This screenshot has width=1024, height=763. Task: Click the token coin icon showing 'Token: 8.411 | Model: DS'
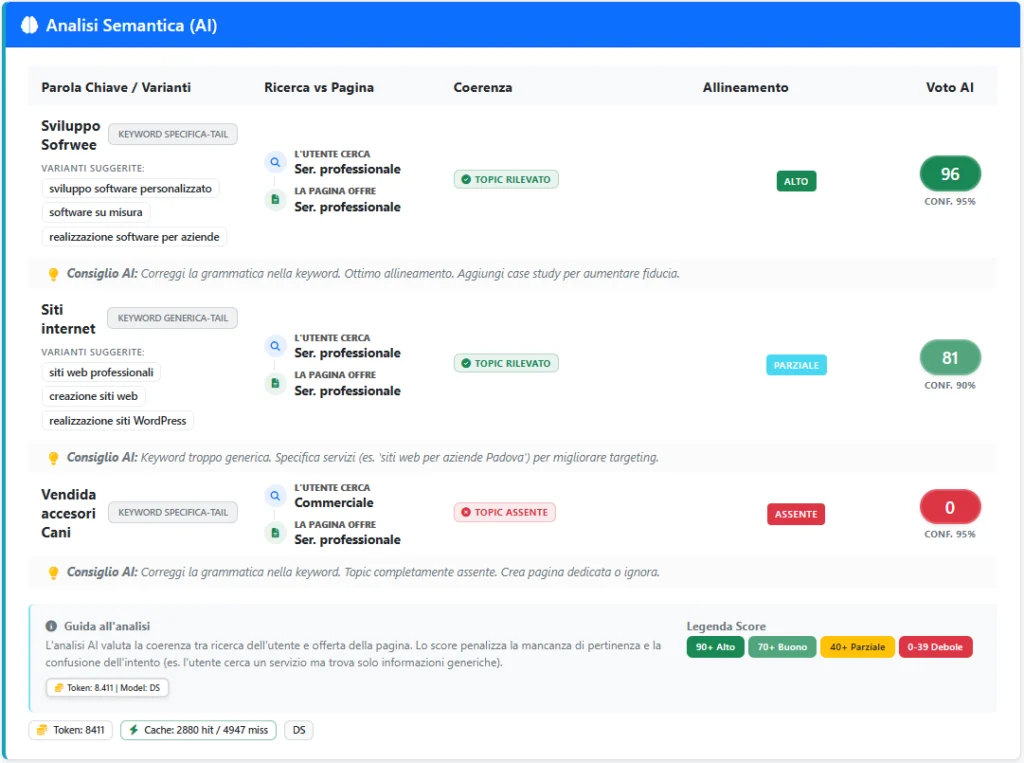point(58,688)
